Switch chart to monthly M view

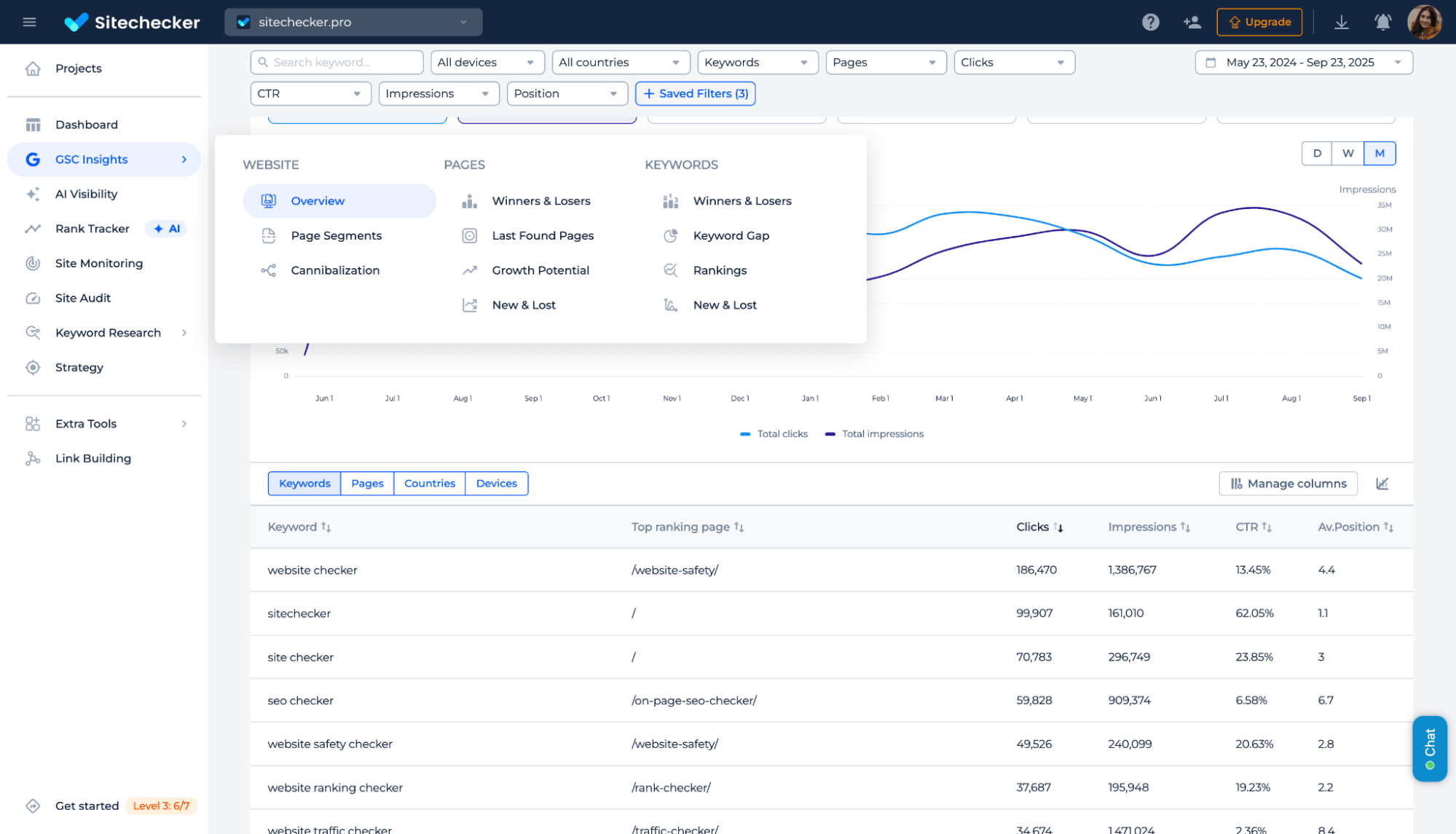coord(1380,153)
